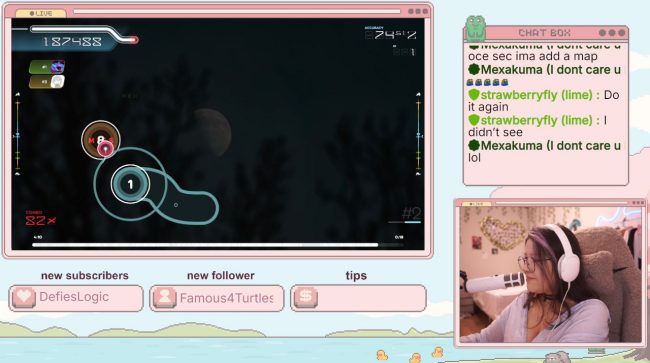Click the score value 187488
This screenshot has height=363, width=650.
(73, 42)
